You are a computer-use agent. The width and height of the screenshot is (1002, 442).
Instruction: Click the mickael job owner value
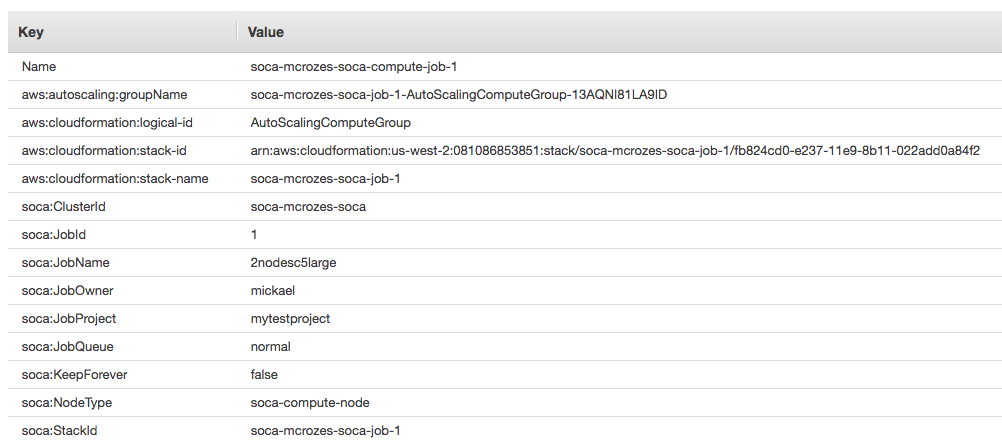pyautogui.click(x=273, y=291)
